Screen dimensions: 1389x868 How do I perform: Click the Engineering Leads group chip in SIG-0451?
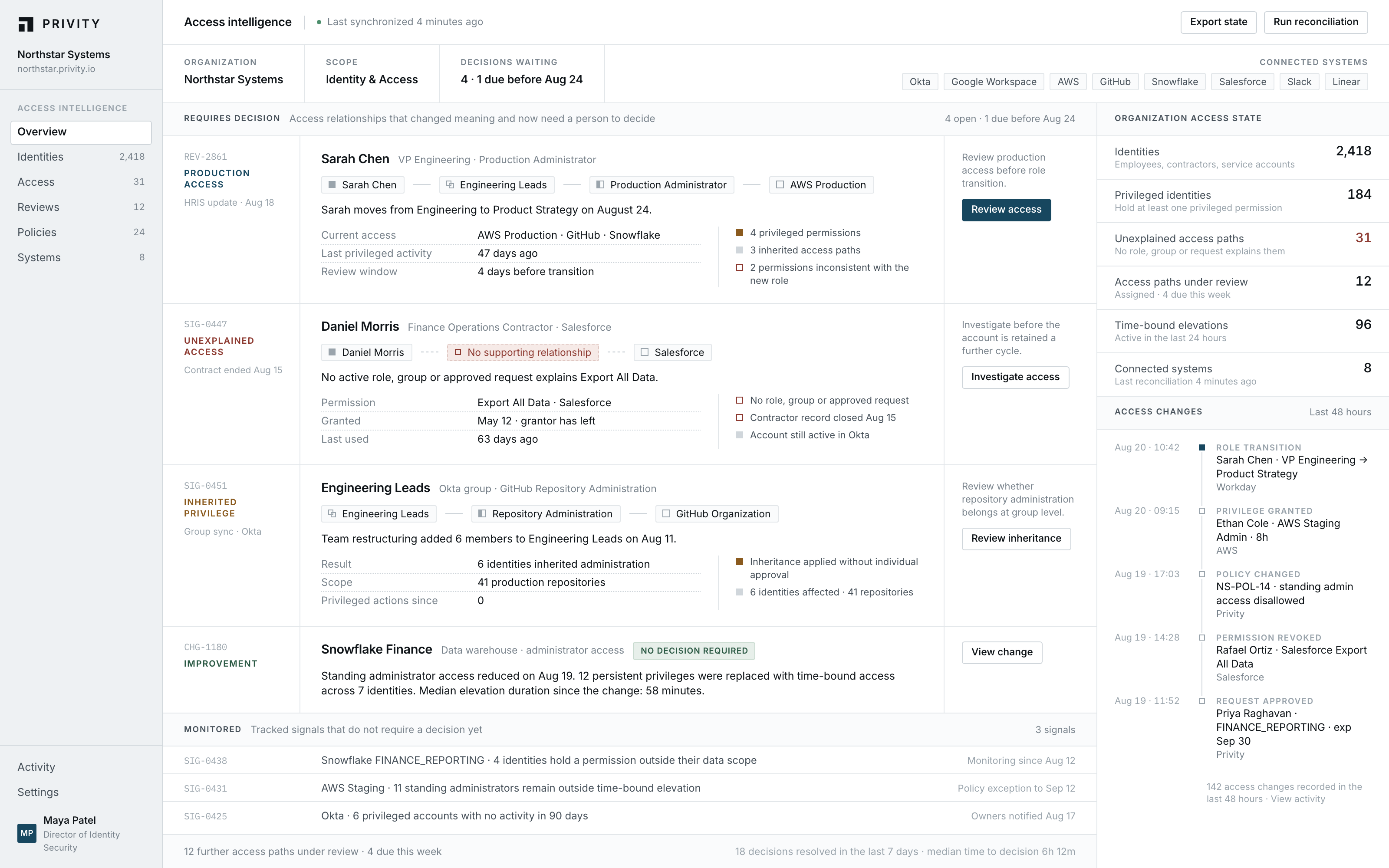coord(379,514)
